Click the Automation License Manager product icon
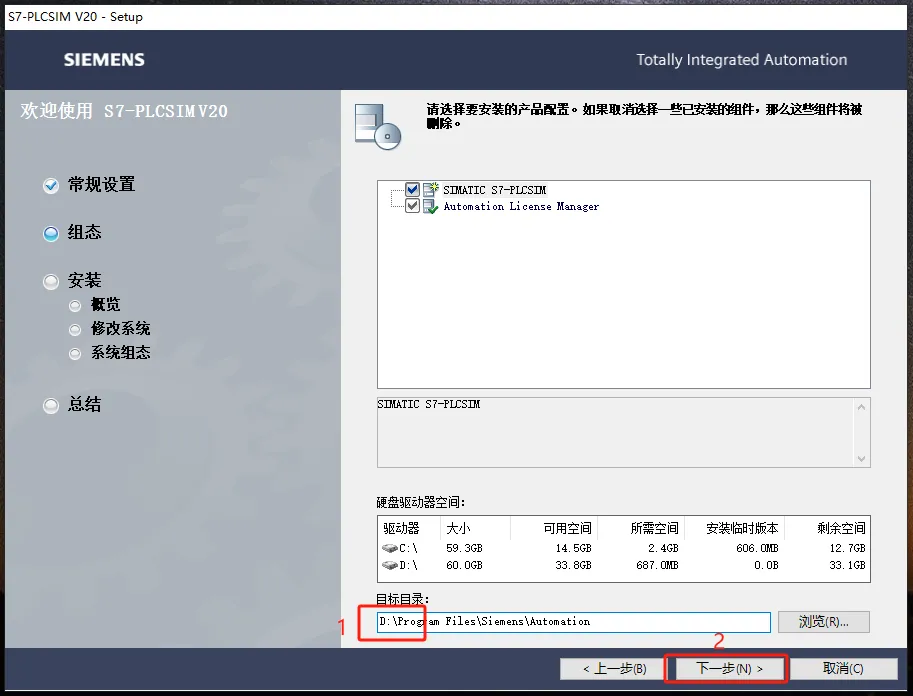The image size is (913, 696). pos(430,206)
